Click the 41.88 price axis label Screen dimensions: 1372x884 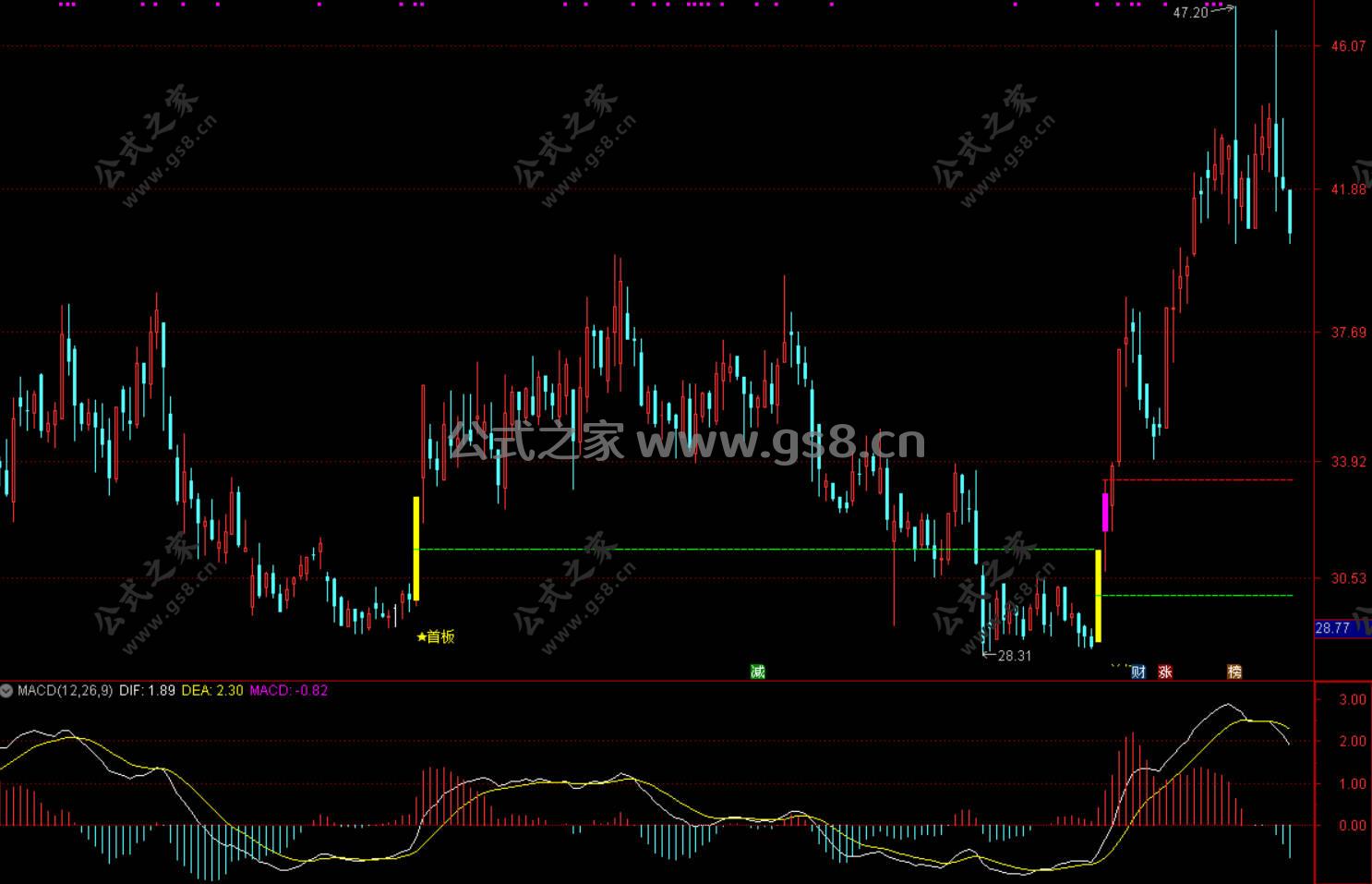[1348, 189]
